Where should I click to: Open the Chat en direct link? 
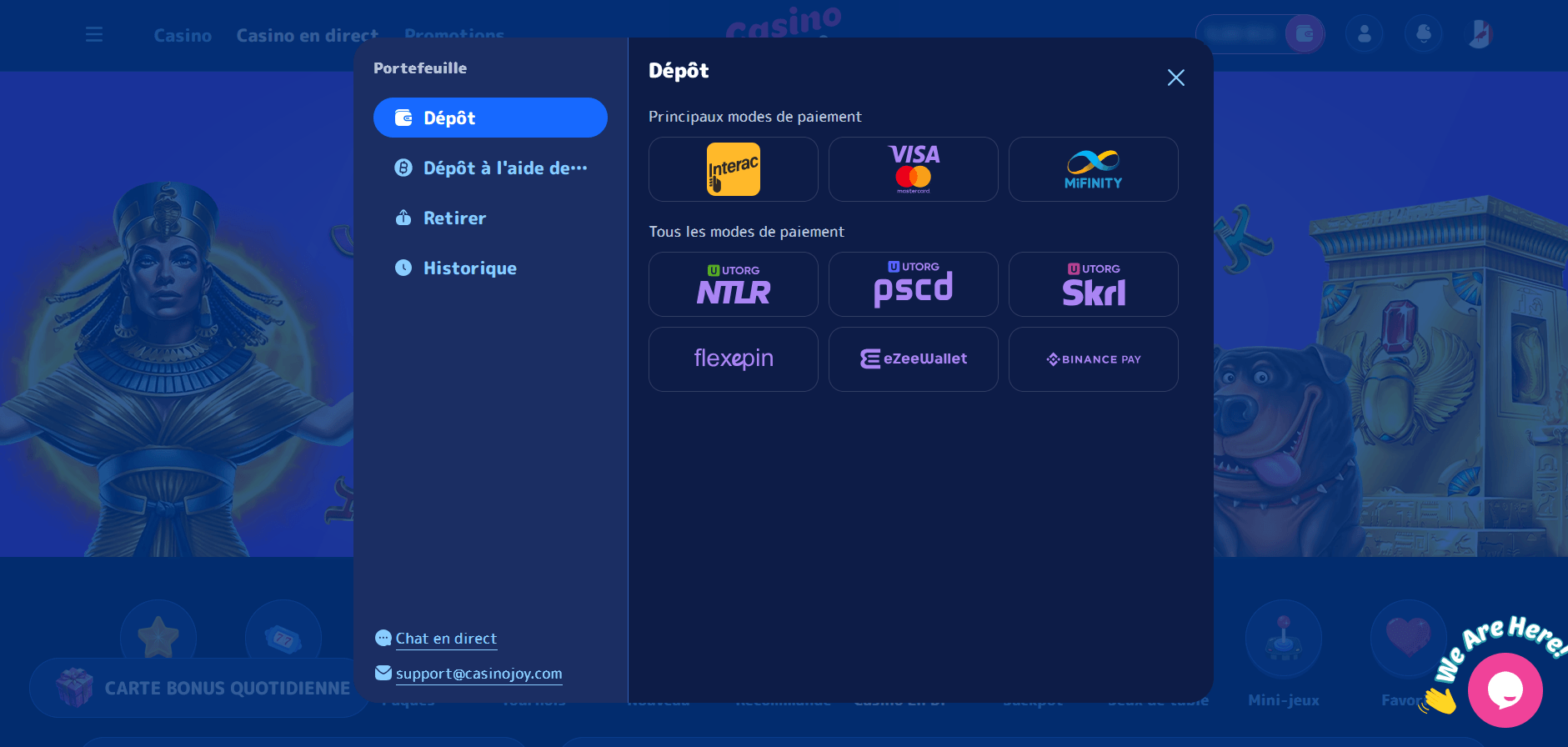pyautogui.click(x=446, y=639)
